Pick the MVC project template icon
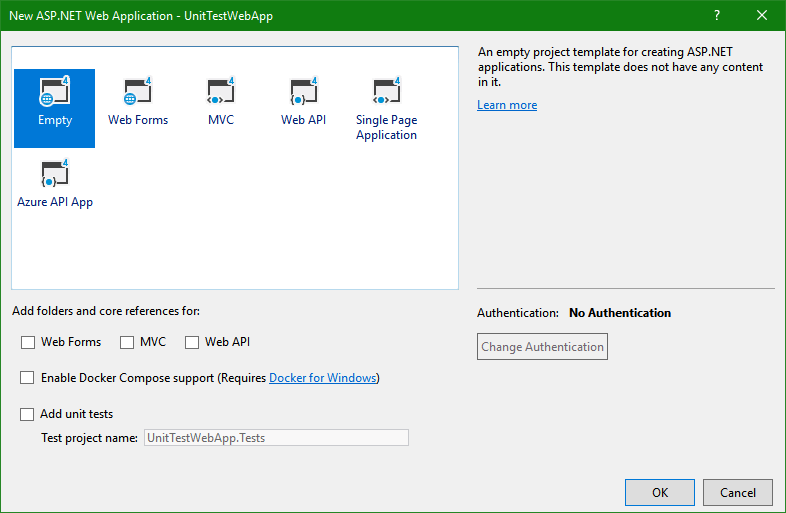Viewport: 786px width, 513px height. click(x=220, y=94)
